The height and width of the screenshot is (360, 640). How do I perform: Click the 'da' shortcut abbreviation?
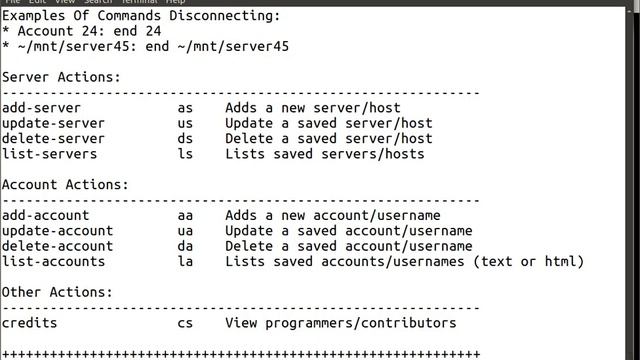(x=185, y=247)
